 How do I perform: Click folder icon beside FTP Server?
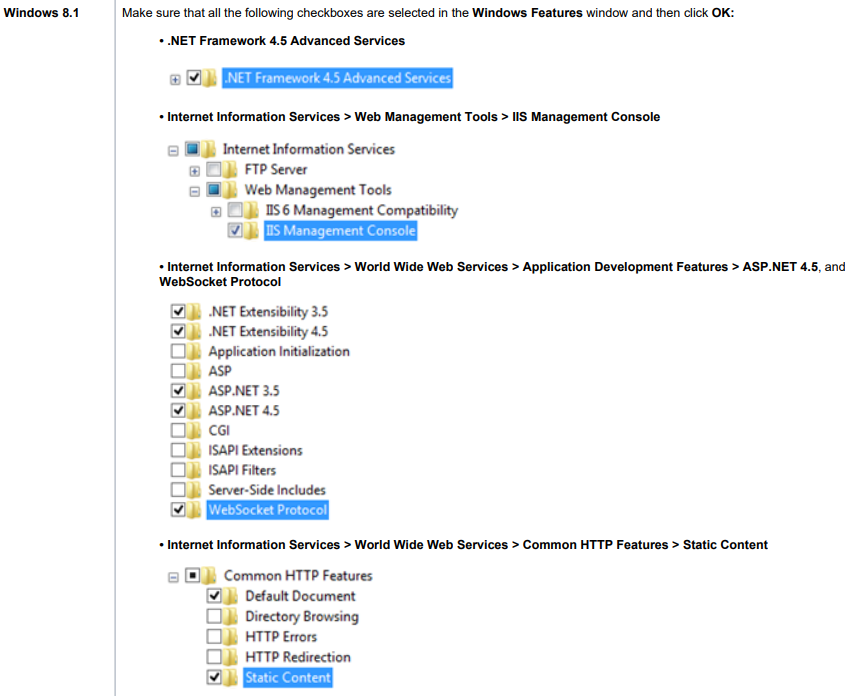(235, 170)
